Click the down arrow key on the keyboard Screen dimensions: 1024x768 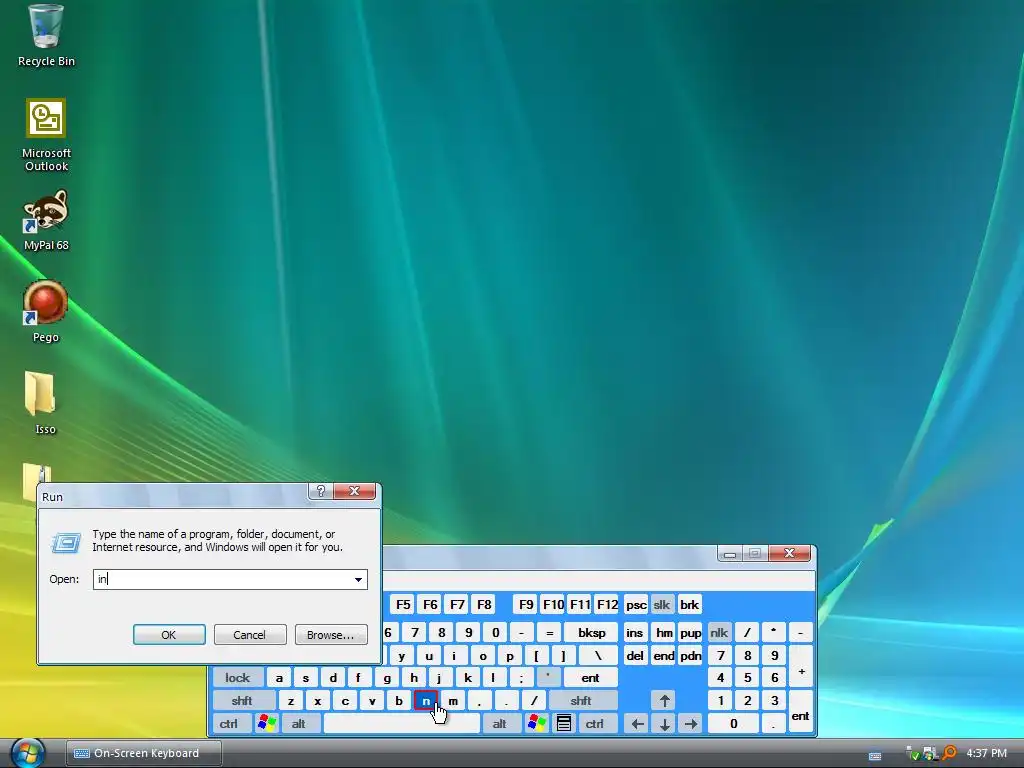coord(664,724)
